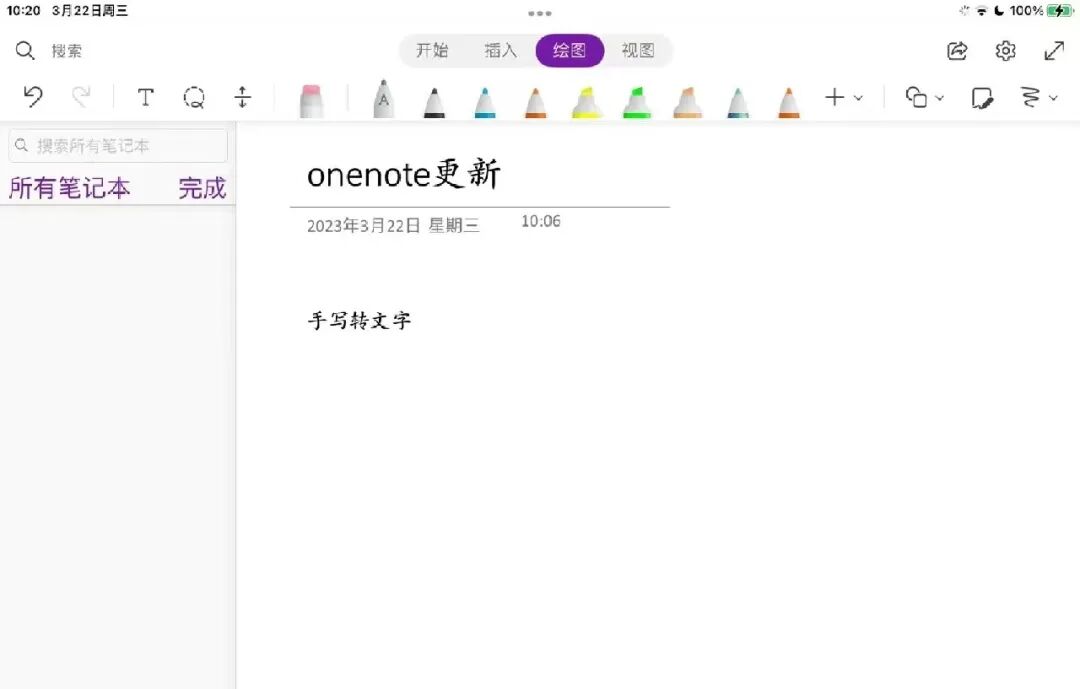Select the first orange pen
1080x689 pixels.
coord(536,103)
